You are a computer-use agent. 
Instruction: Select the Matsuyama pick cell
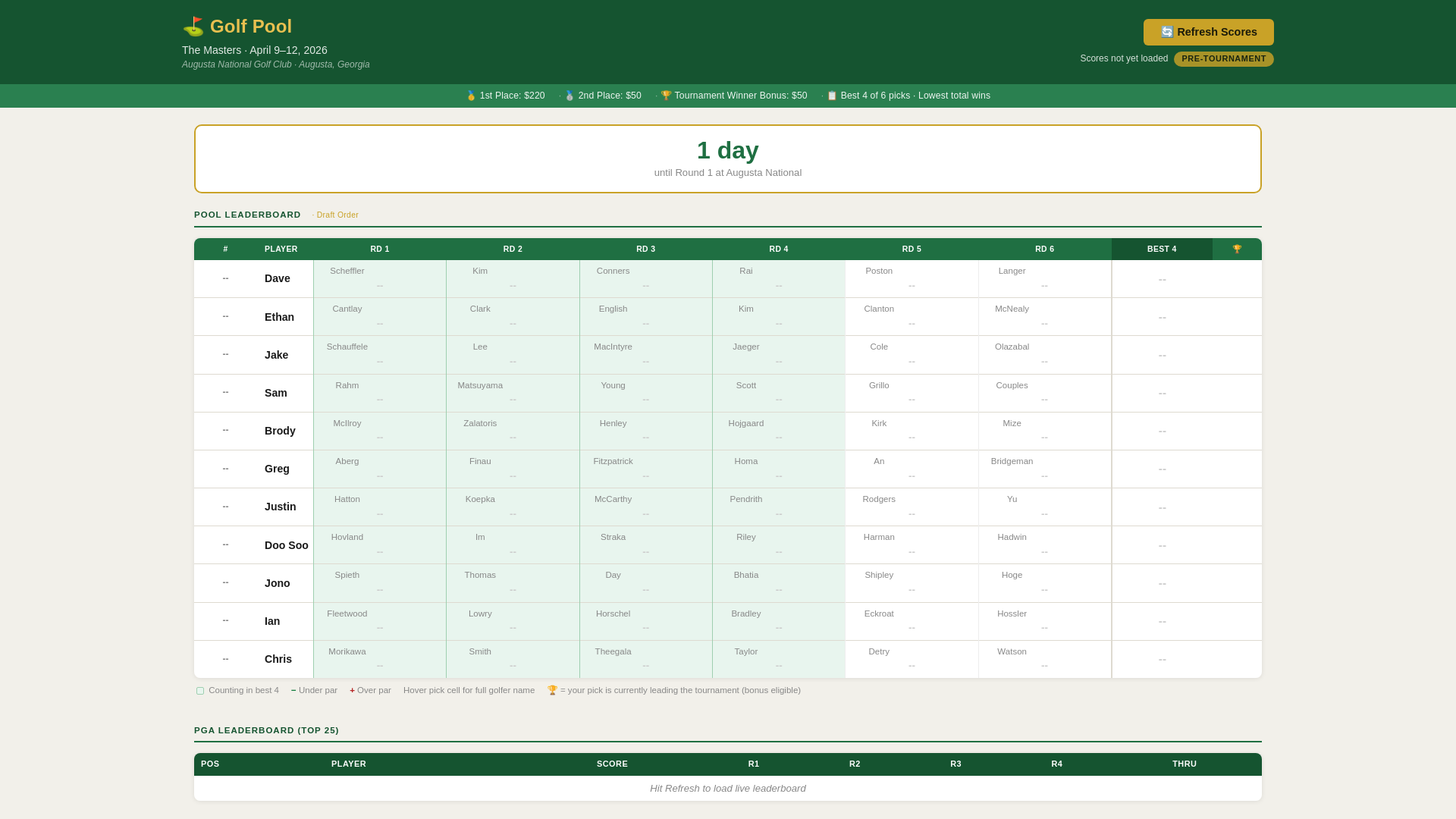pyautogui.click(x=513, y=394)
